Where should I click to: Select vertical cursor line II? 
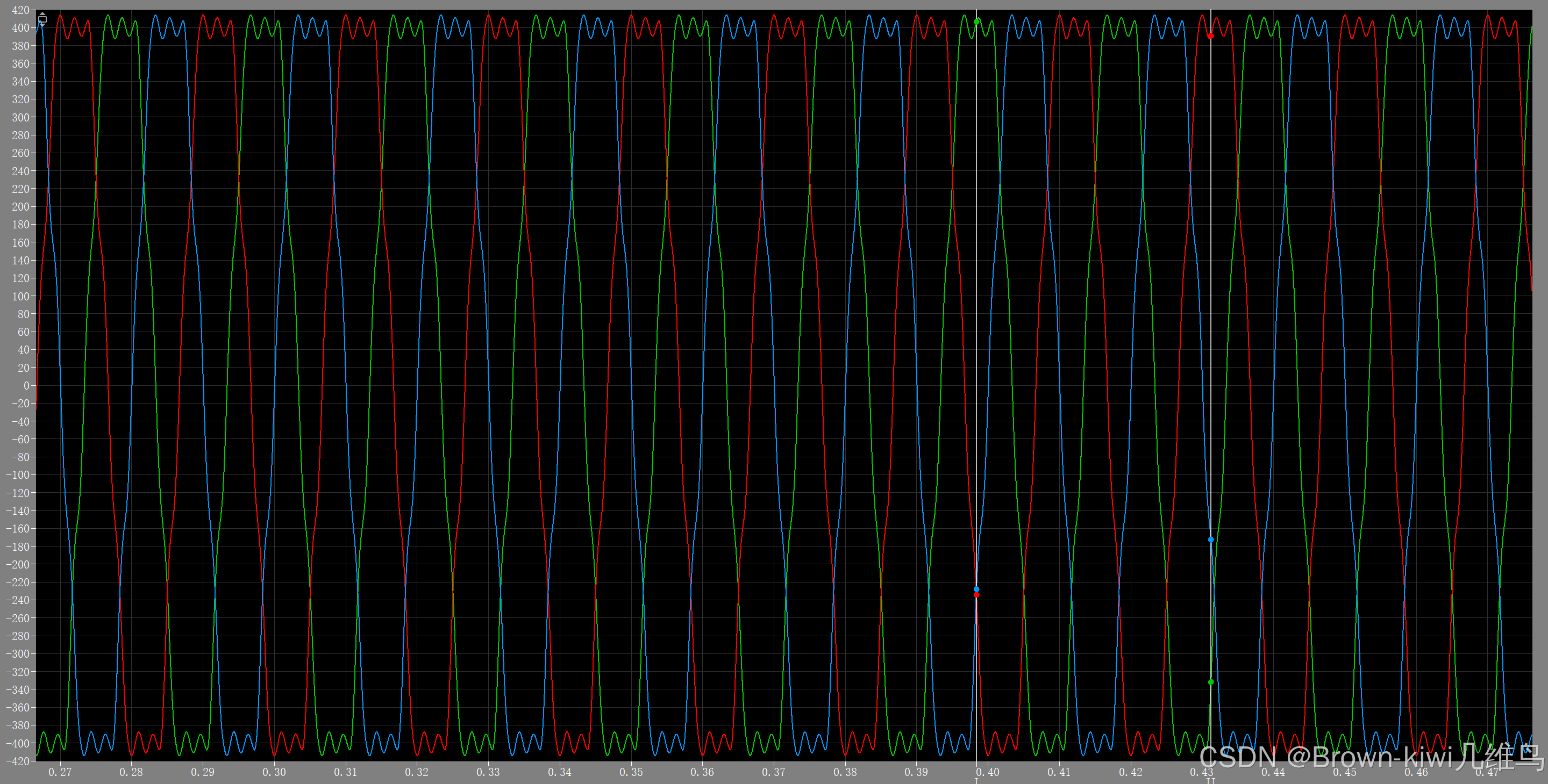click(x=1210, y=300)
